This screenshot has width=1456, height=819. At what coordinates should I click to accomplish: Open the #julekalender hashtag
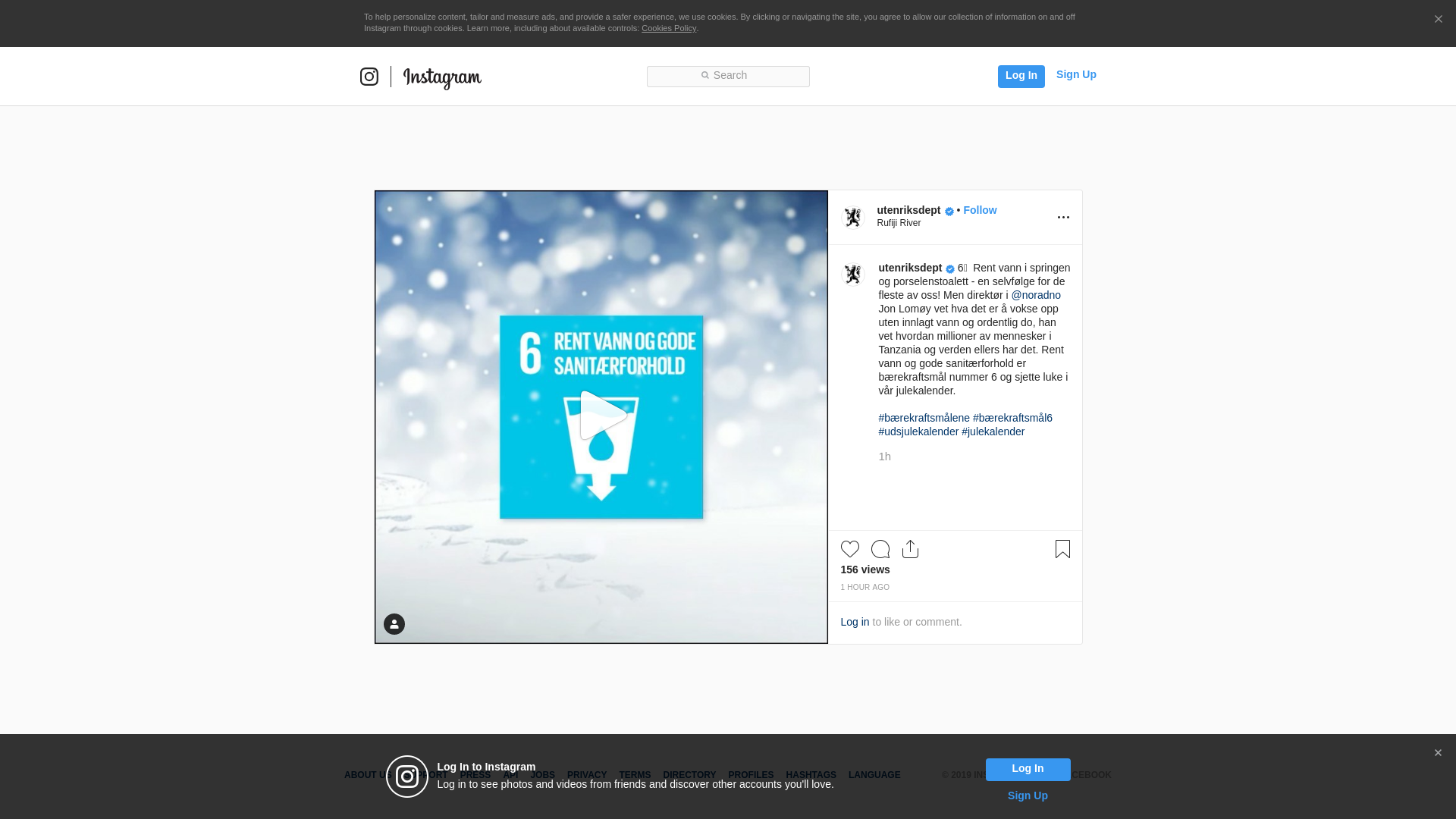tap(993, 431)
